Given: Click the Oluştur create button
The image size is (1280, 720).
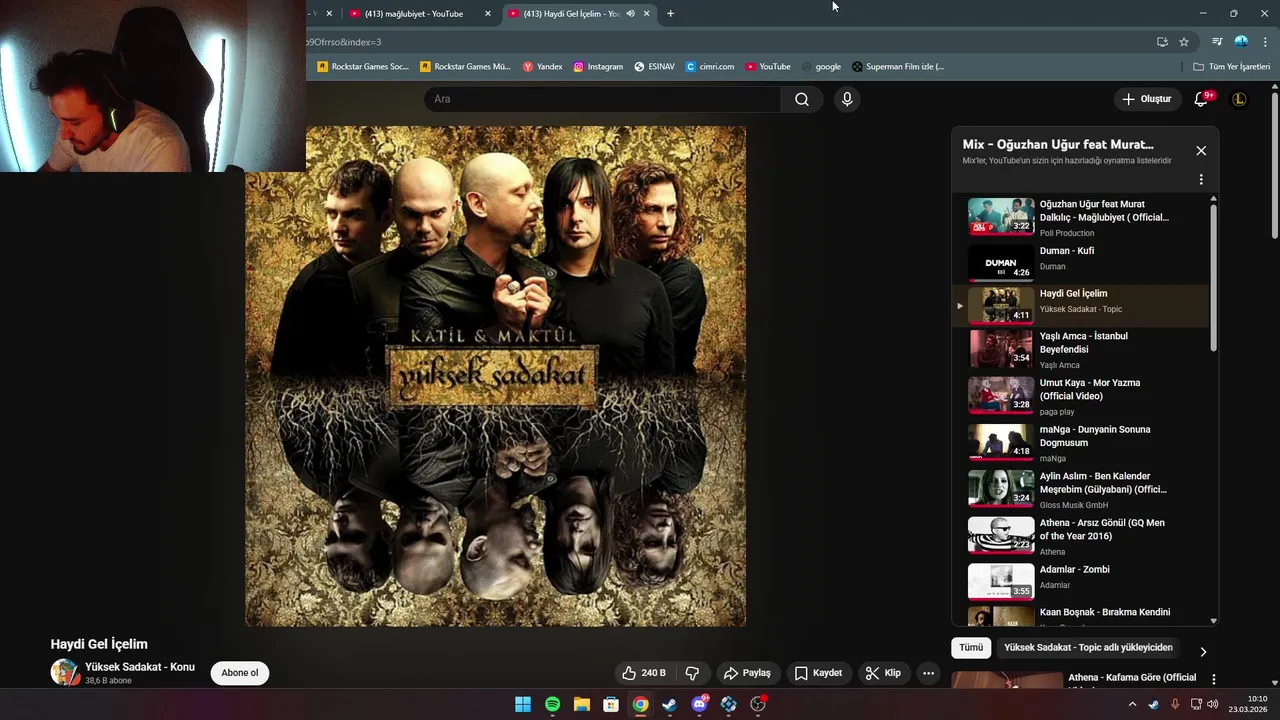Looking at the screenshot, I should click(1147, 99).
